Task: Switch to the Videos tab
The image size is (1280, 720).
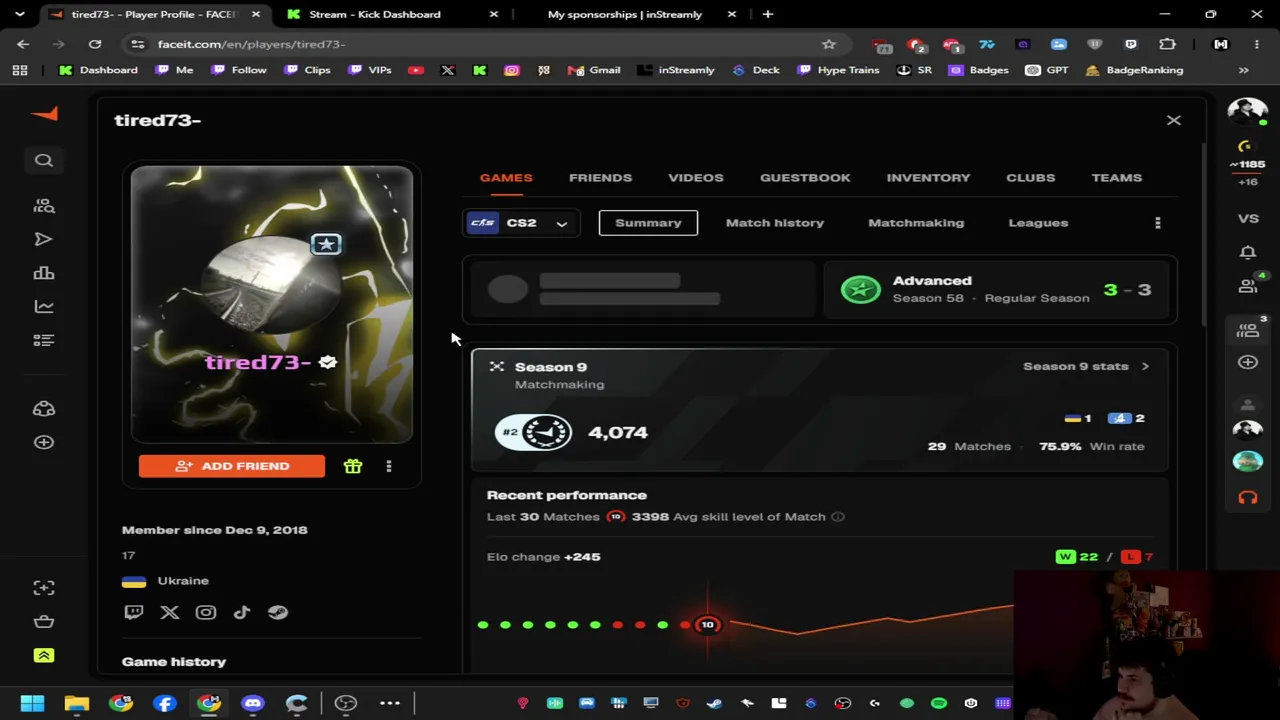Action: [695, 177]
